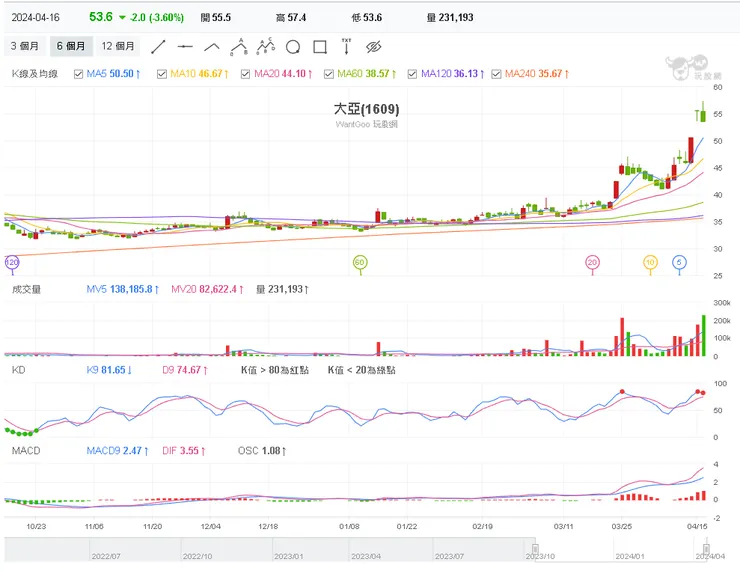
Task: Select the horizontal line drawing tool
Action: [x=185, y=47]
